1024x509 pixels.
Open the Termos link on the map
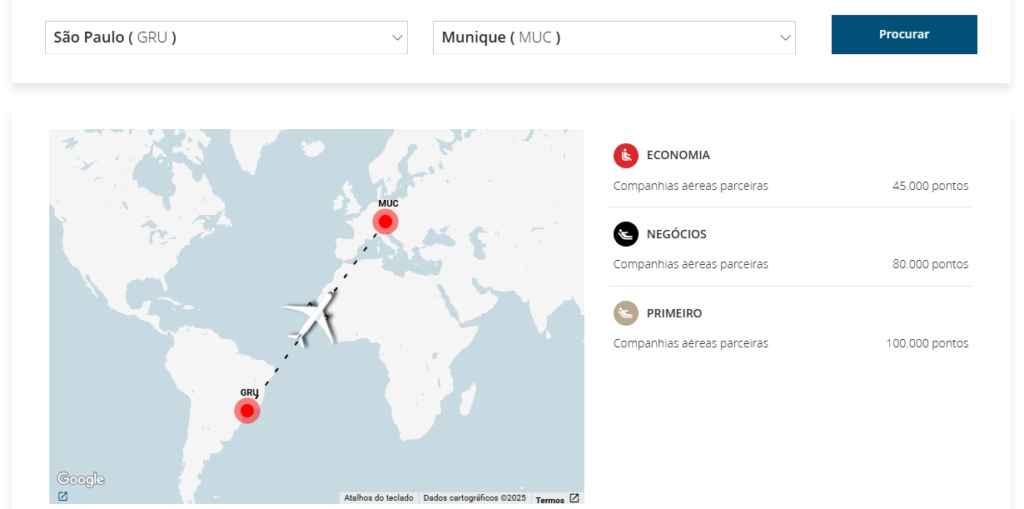pos(549,499)
